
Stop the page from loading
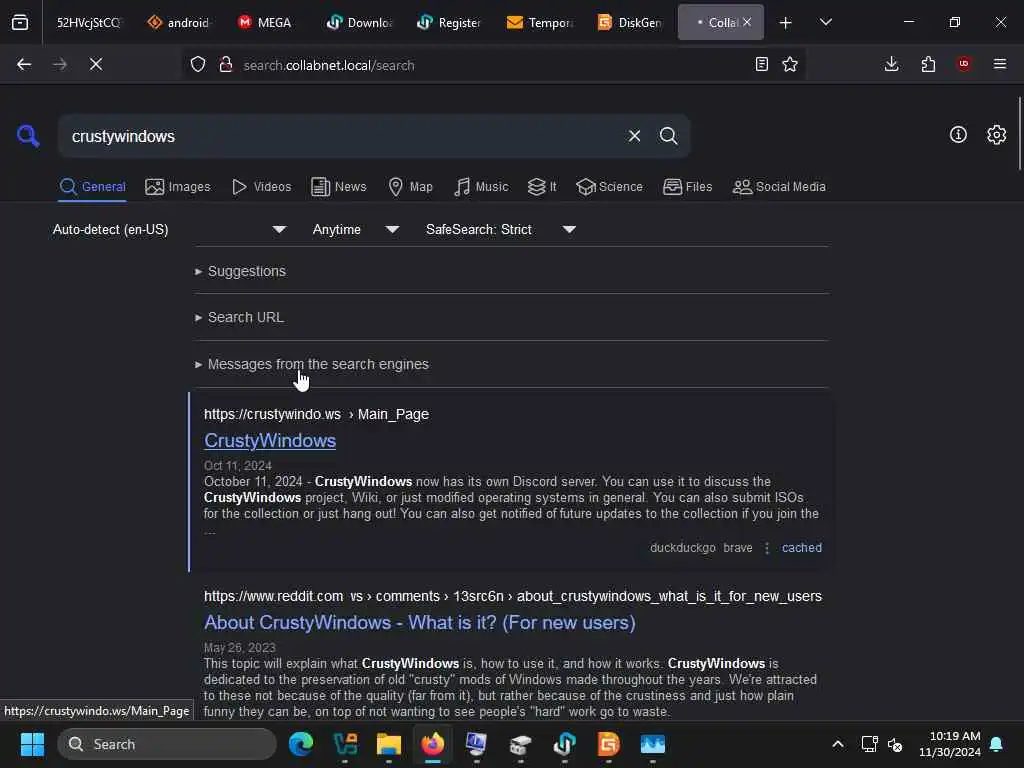tap(96, 64)
